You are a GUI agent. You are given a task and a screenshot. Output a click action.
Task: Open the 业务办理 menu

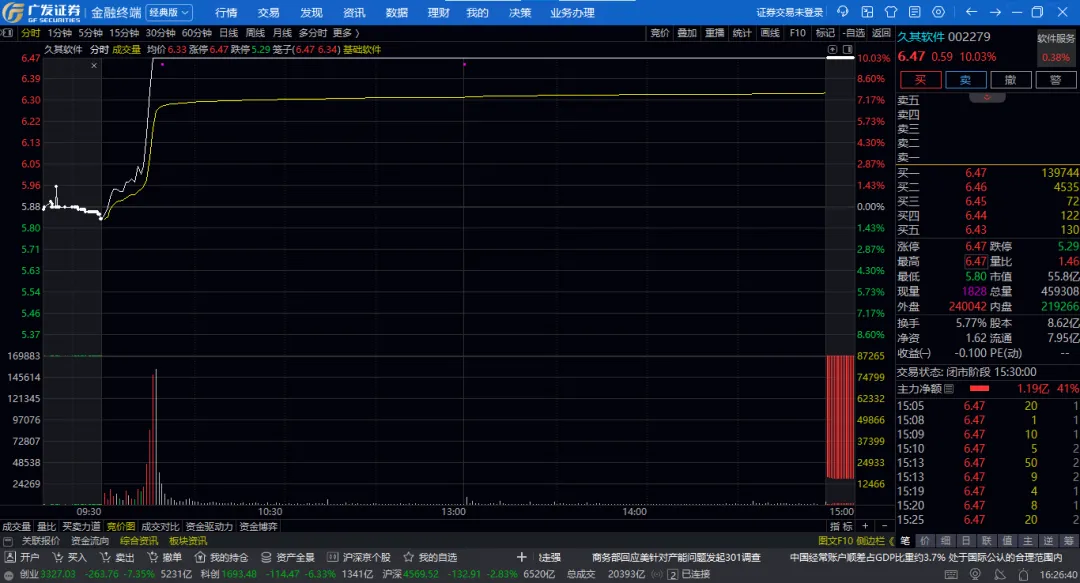click(x=572, y=12)
